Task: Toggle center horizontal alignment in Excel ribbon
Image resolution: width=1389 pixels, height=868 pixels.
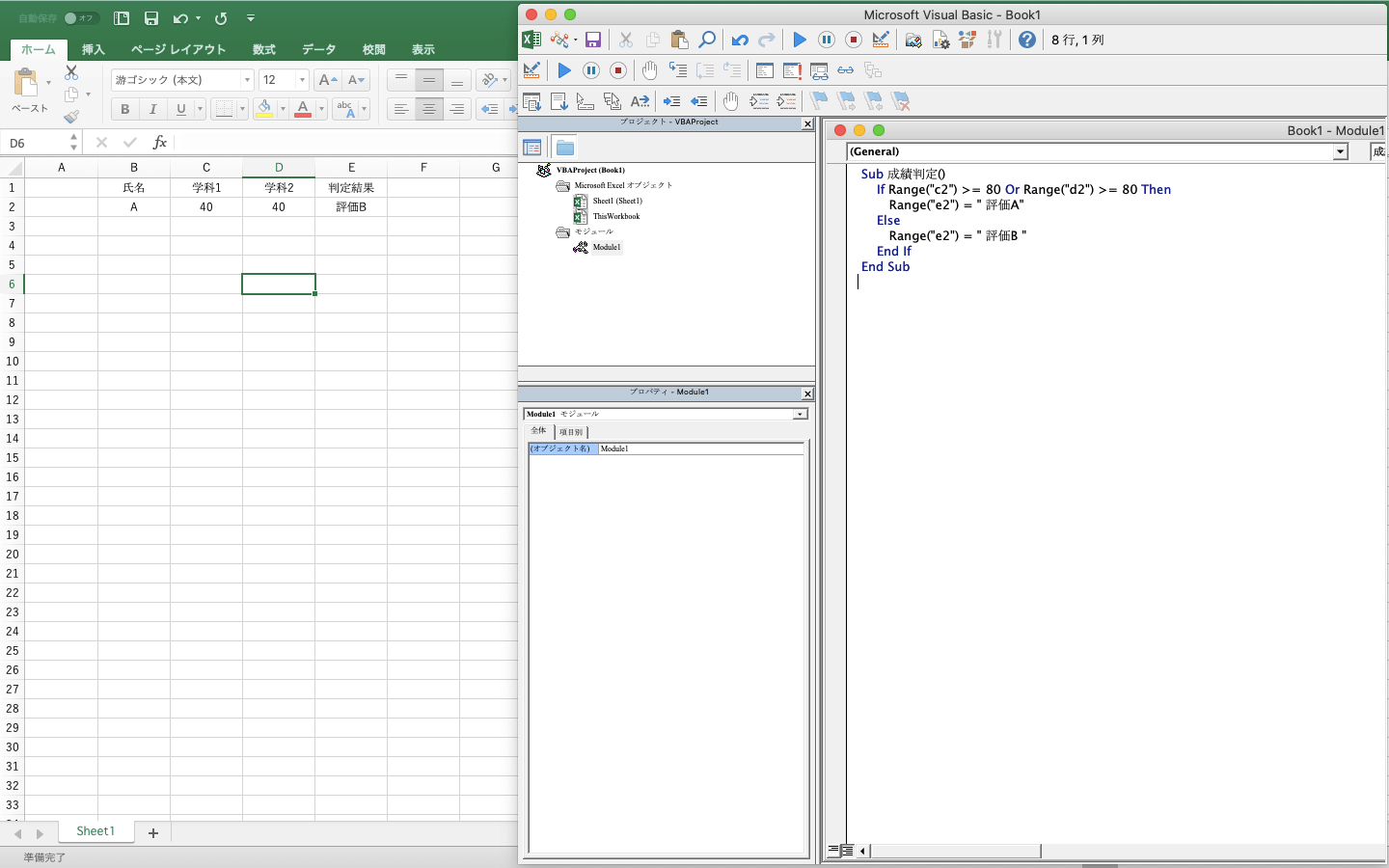Action: [x=429, y=109]
